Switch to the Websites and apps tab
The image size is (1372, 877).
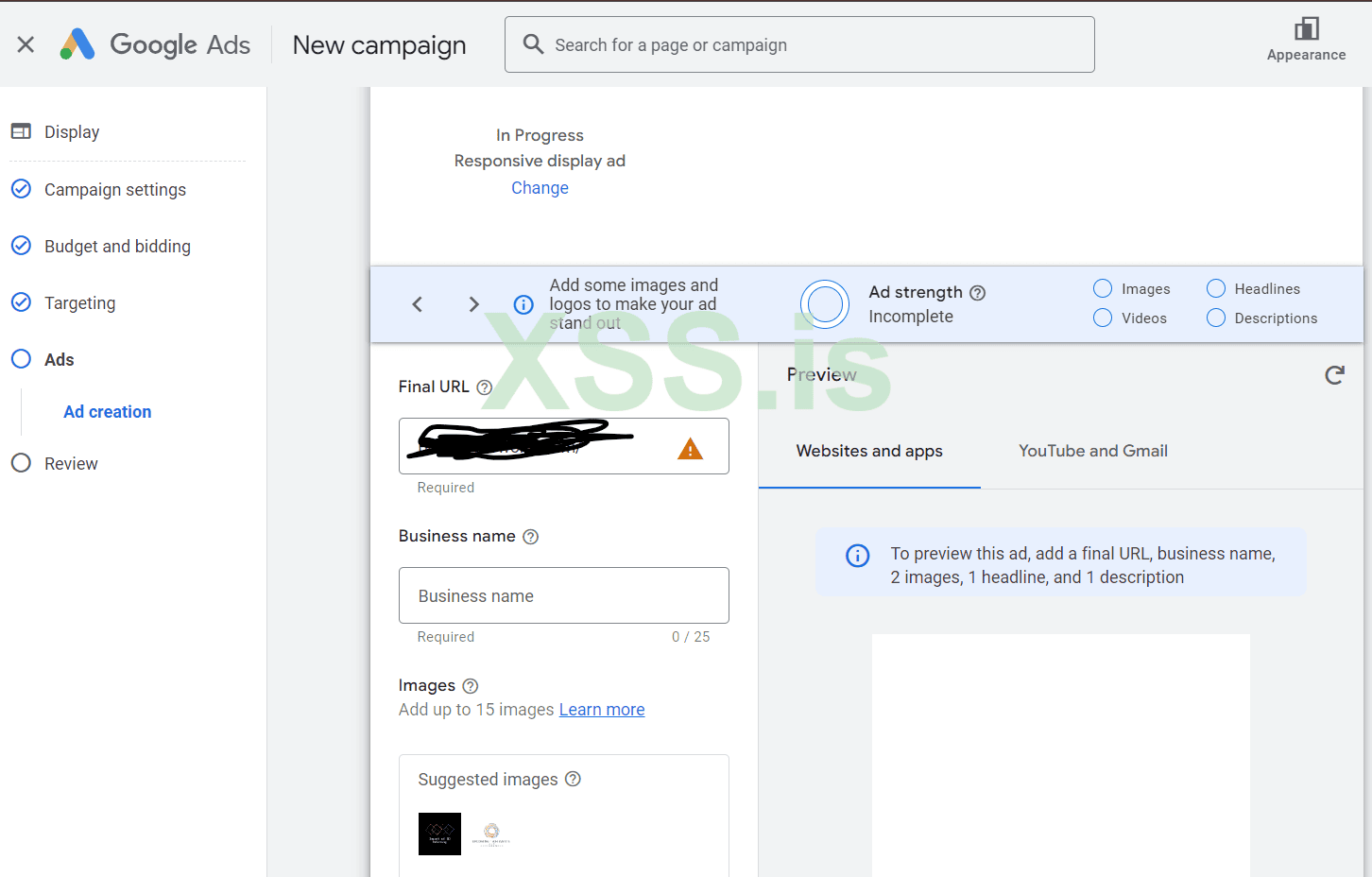click(869, 452)
